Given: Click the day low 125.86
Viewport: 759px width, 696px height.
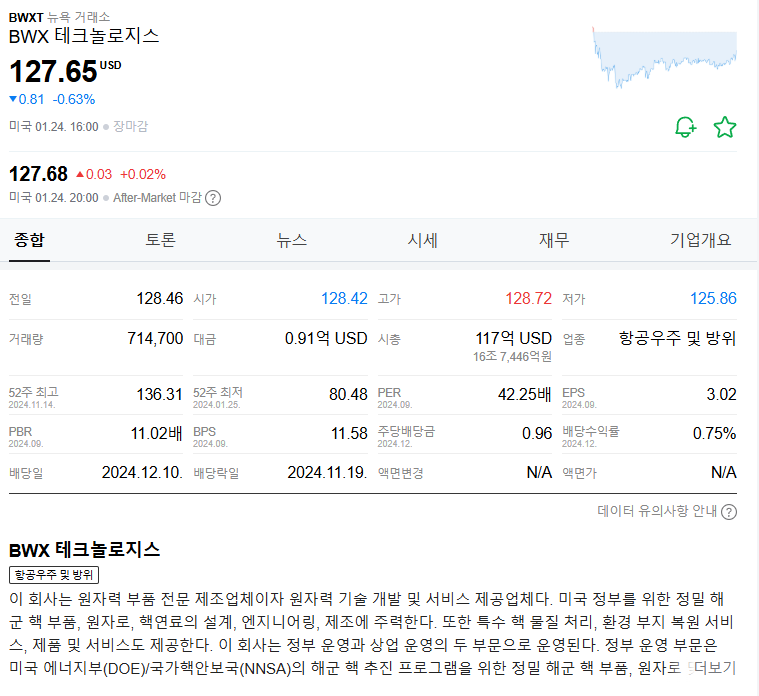Looking at the screenshot, I should [713, 299].
